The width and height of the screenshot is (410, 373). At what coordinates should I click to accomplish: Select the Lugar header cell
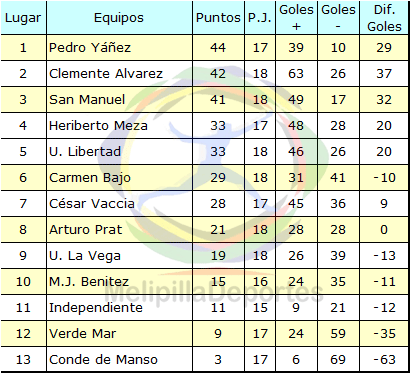pos(23,18)
